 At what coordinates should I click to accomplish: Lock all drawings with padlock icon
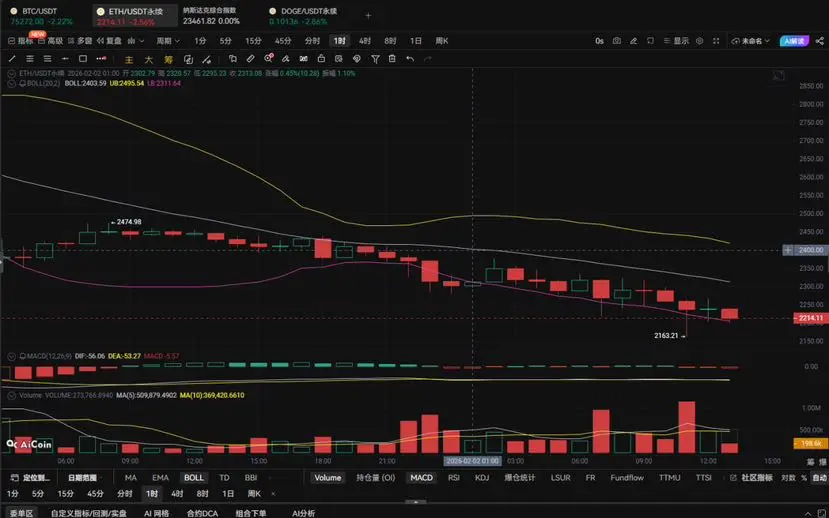(321, 59)
